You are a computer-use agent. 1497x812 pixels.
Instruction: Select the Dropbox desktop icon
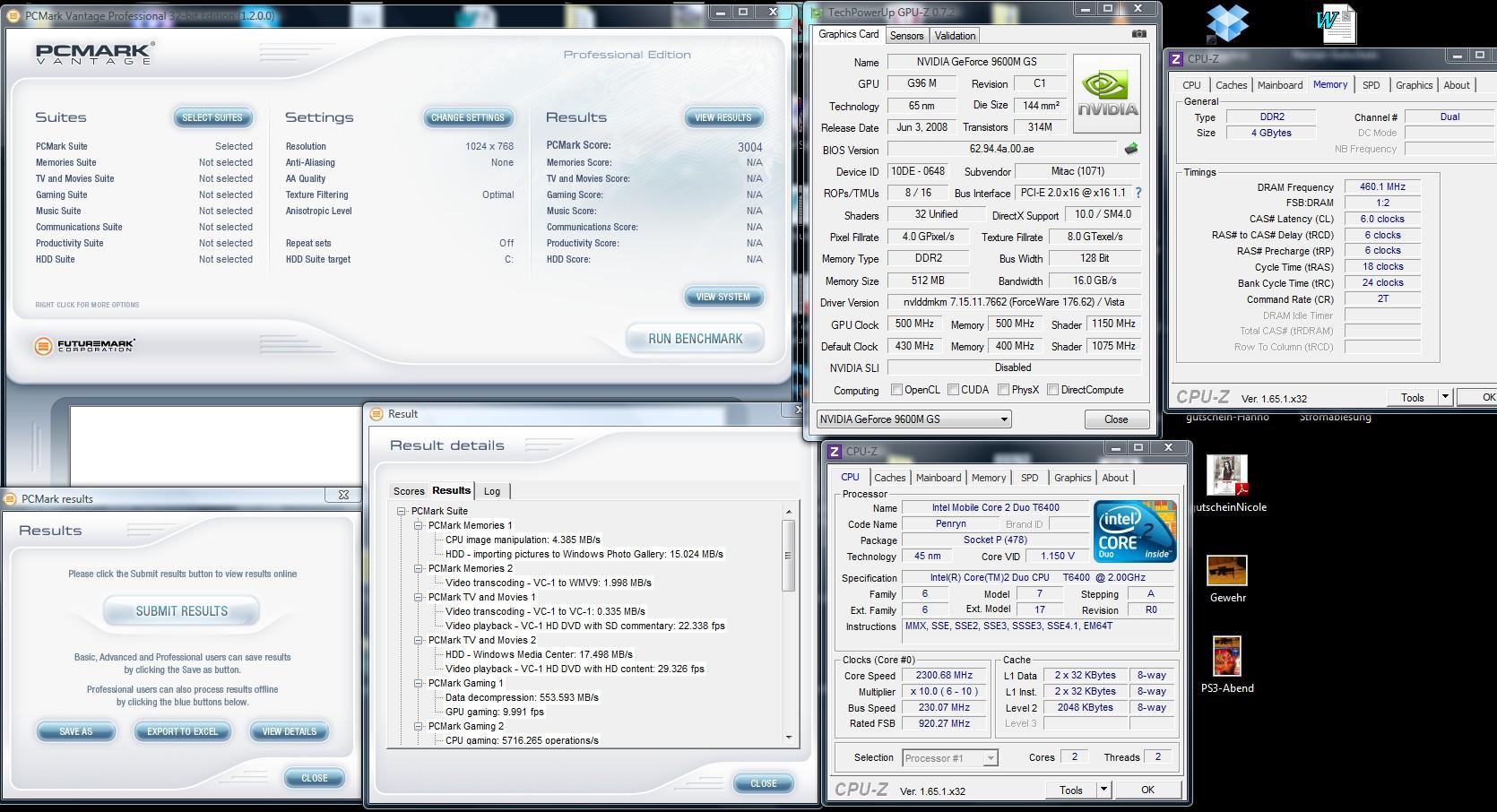1227,24
